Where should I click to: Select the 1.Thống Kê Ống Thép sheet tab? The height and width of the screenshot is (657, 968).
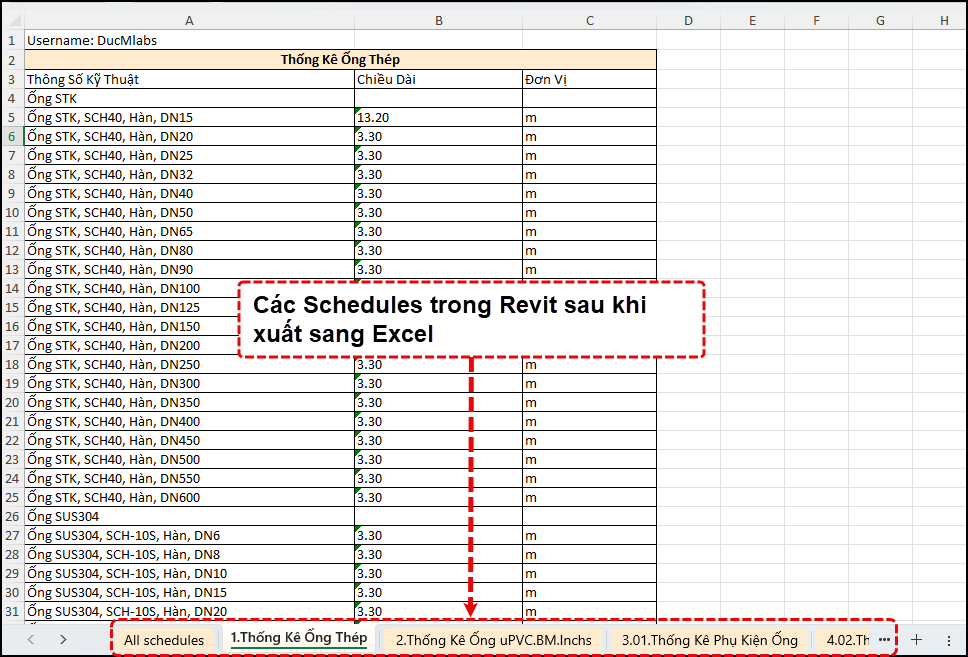pos(299,638)
